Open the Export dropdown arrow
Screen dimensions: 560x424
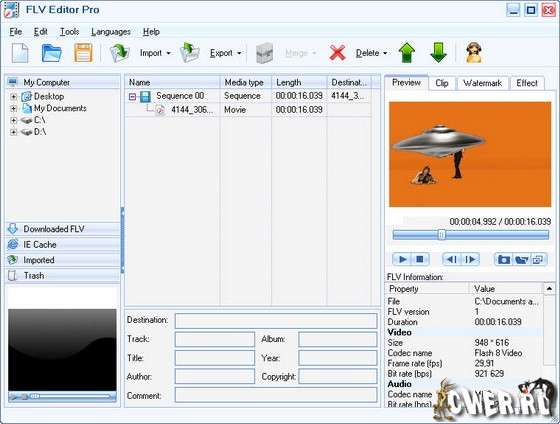239,53
